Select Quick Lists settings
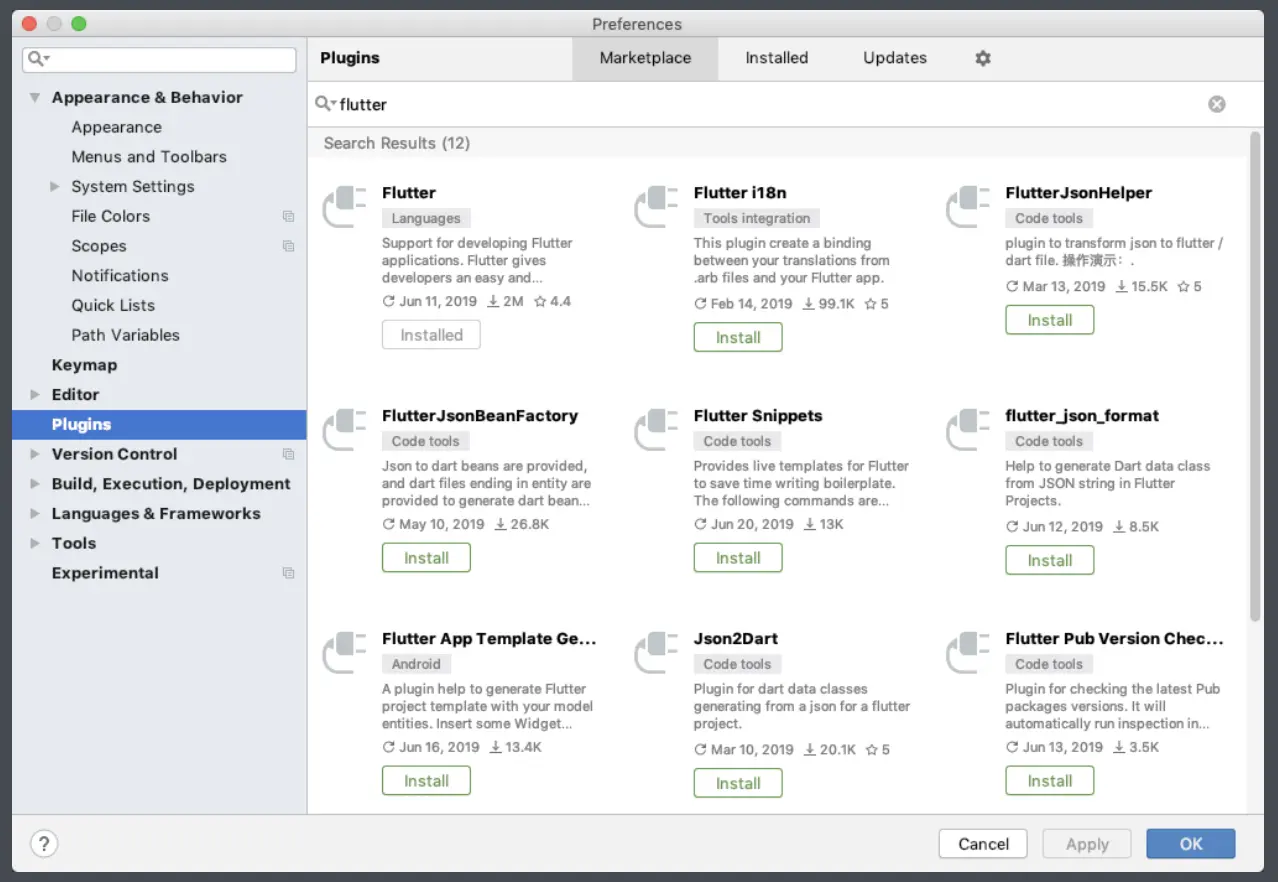This screenshot has height=882, width=1278. (113, 305)
